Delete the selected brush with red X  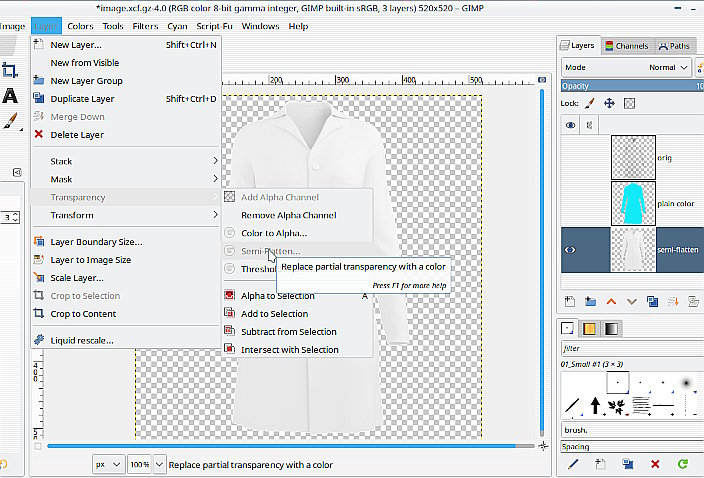click(x=654, y=464)
